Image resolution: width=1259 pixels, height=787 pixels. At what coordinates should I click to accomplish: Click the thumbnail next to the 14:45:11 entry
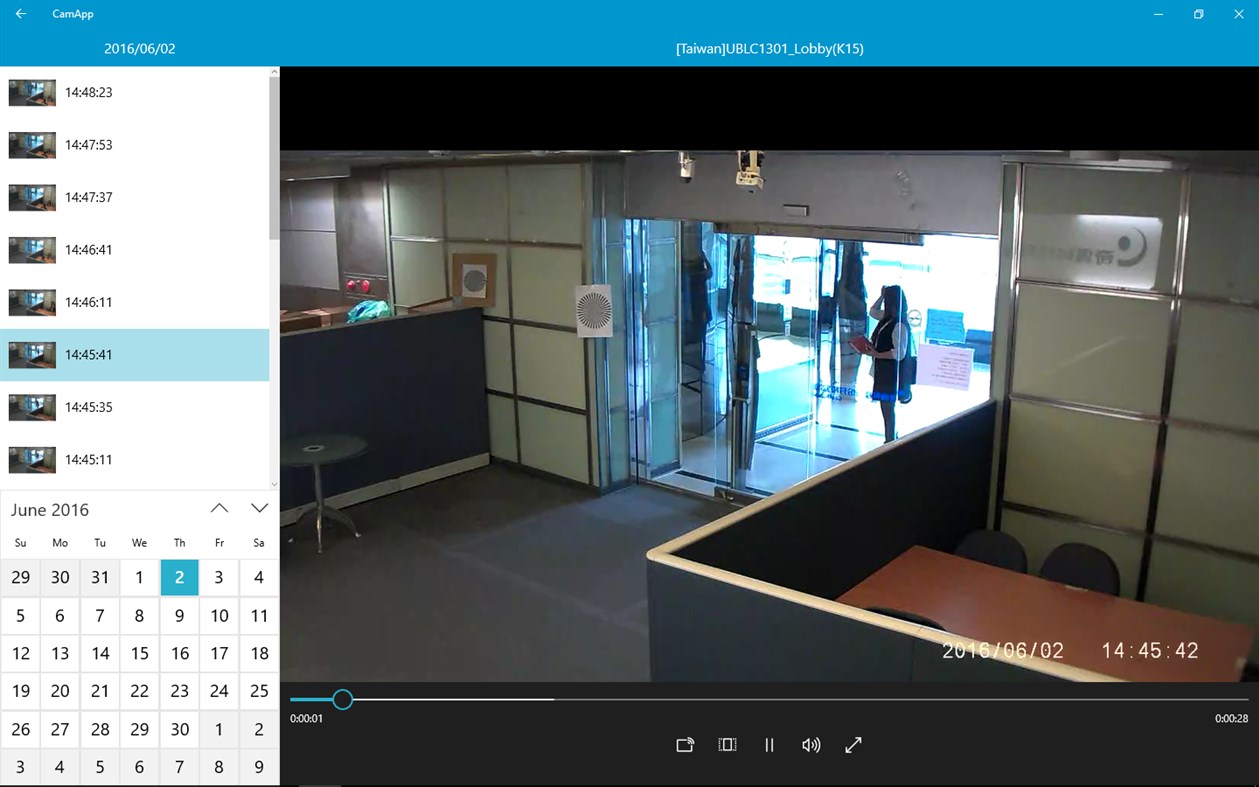(x=31, y=459)
